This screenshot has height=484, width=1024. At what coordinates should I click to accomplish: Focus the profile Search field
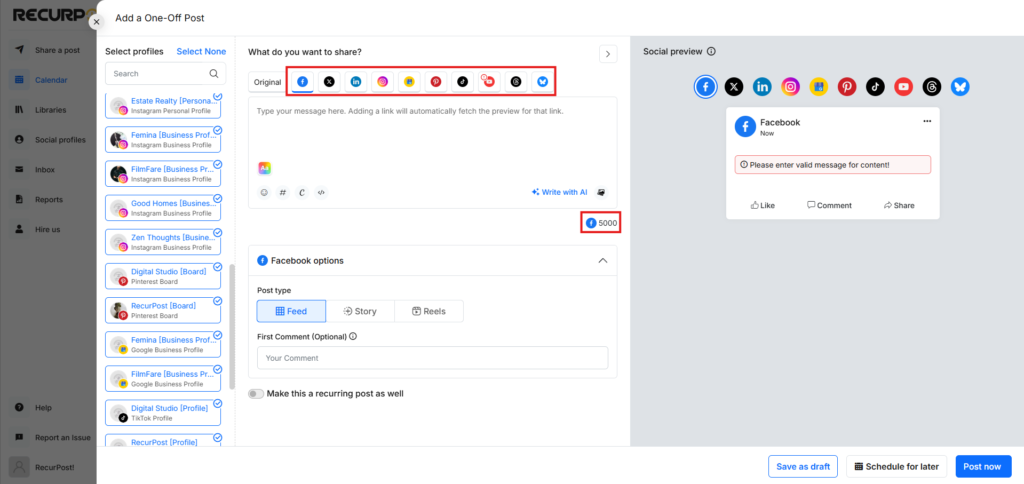166,74
